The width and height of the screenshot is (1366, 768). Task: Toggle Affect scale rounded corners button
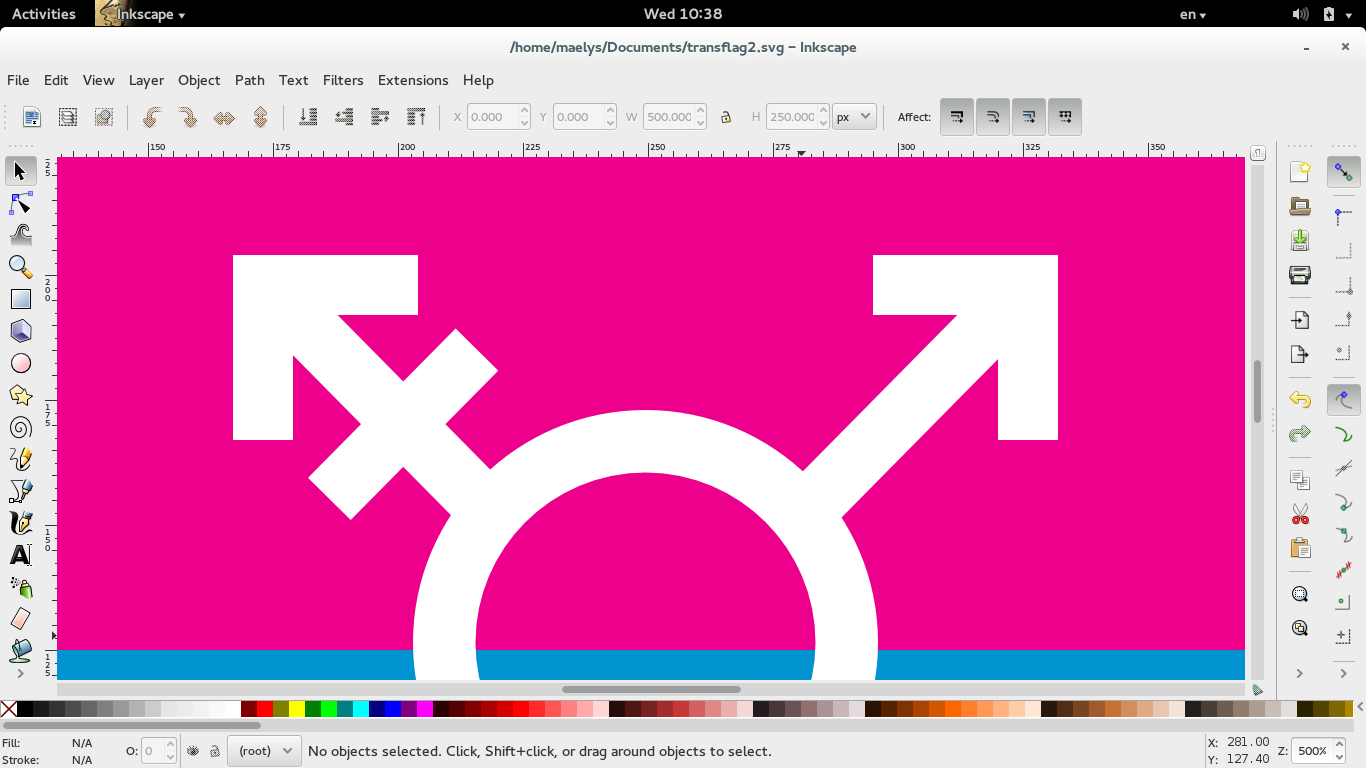993,117
